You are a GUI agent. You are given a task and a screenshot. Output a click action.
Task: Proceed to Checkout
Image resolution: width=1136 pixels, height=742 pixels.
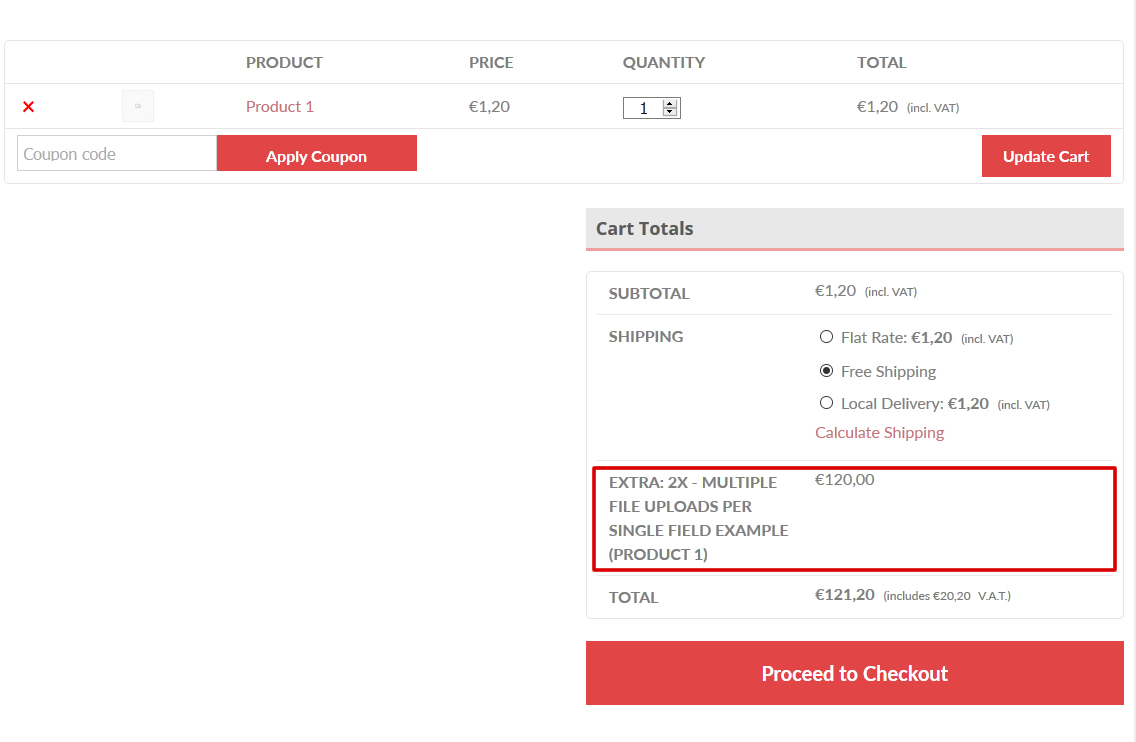click(854, 673)
